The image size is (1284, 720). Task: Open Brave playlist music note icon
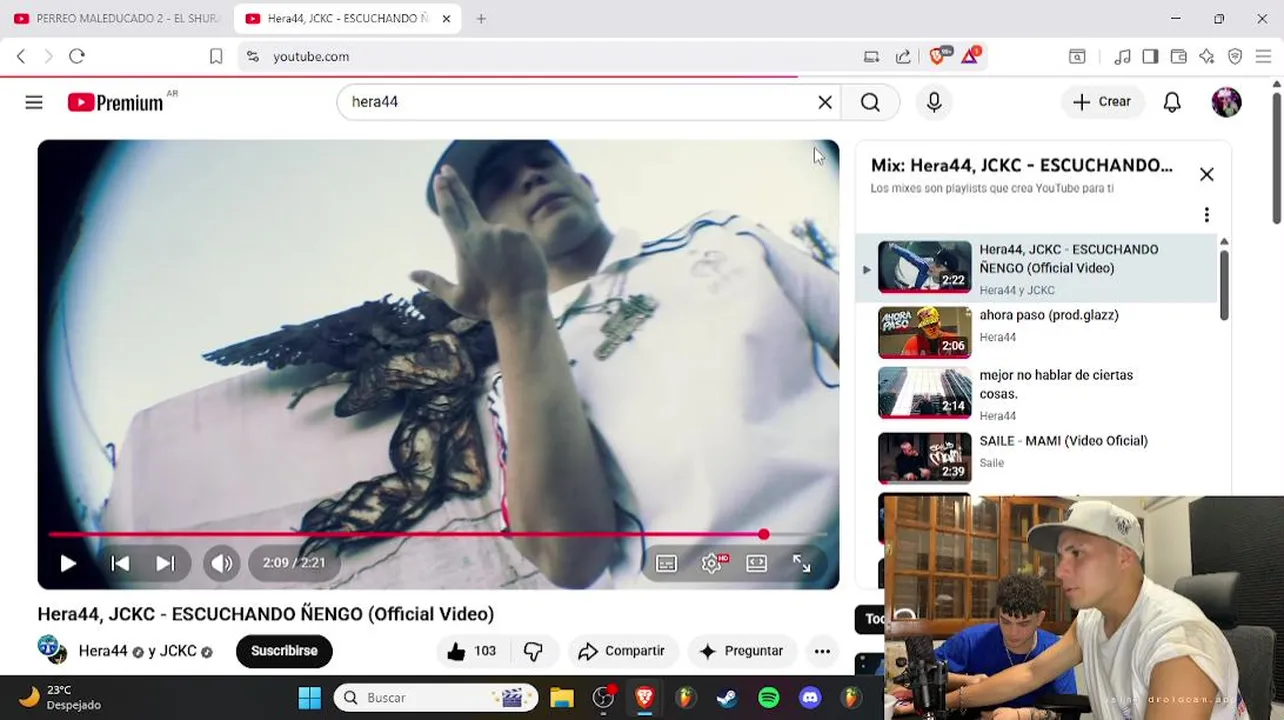(1123, 57)
